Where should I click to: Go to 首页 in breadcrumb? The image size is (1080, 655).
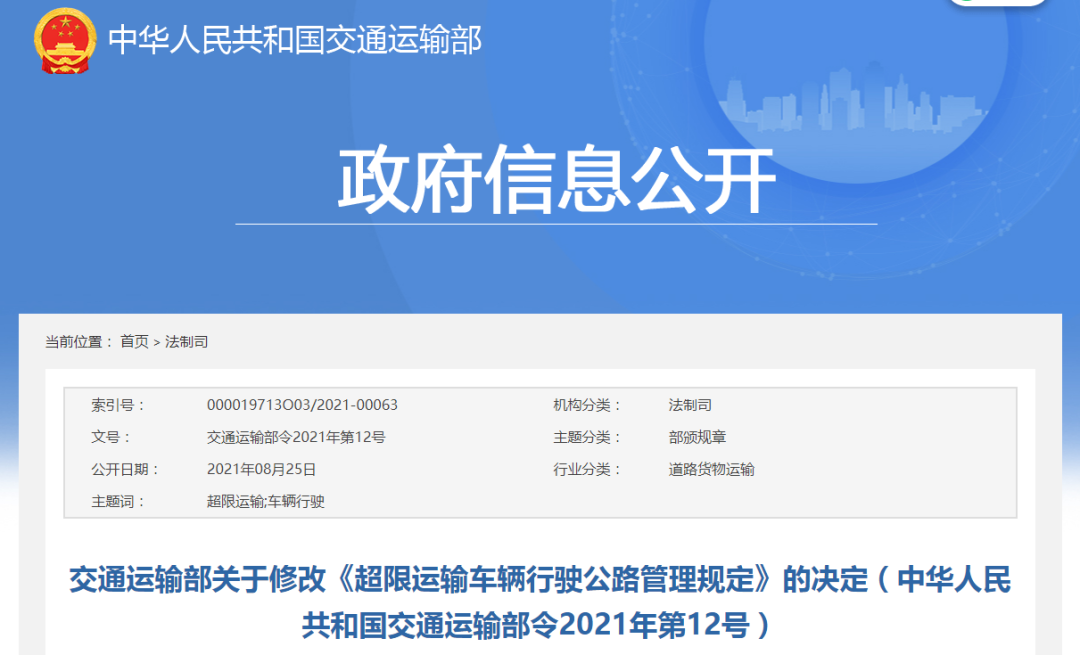coord(134,342)
